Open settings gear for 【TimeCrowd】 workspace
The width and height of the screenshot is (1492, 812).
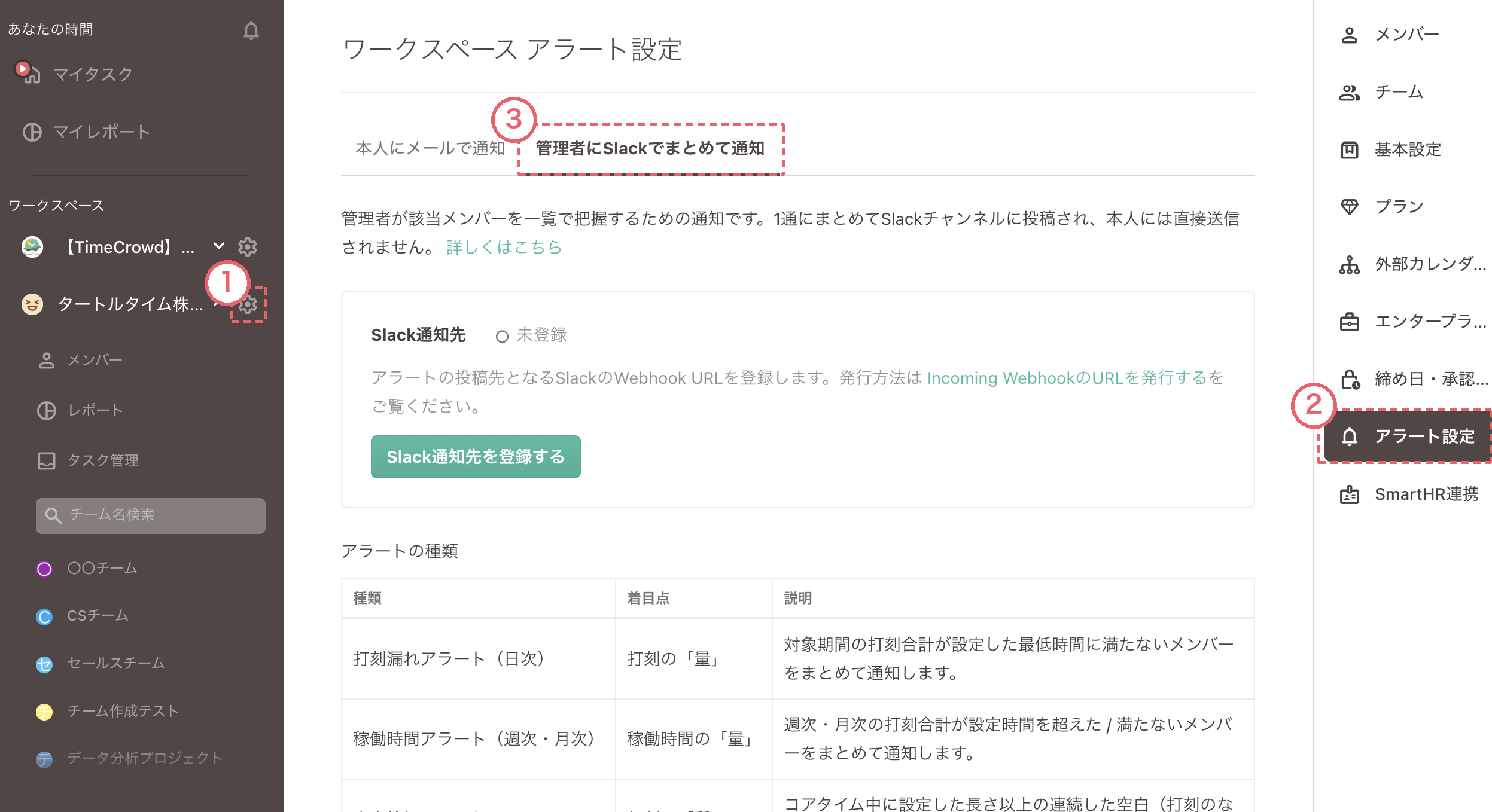coord(248,247)
